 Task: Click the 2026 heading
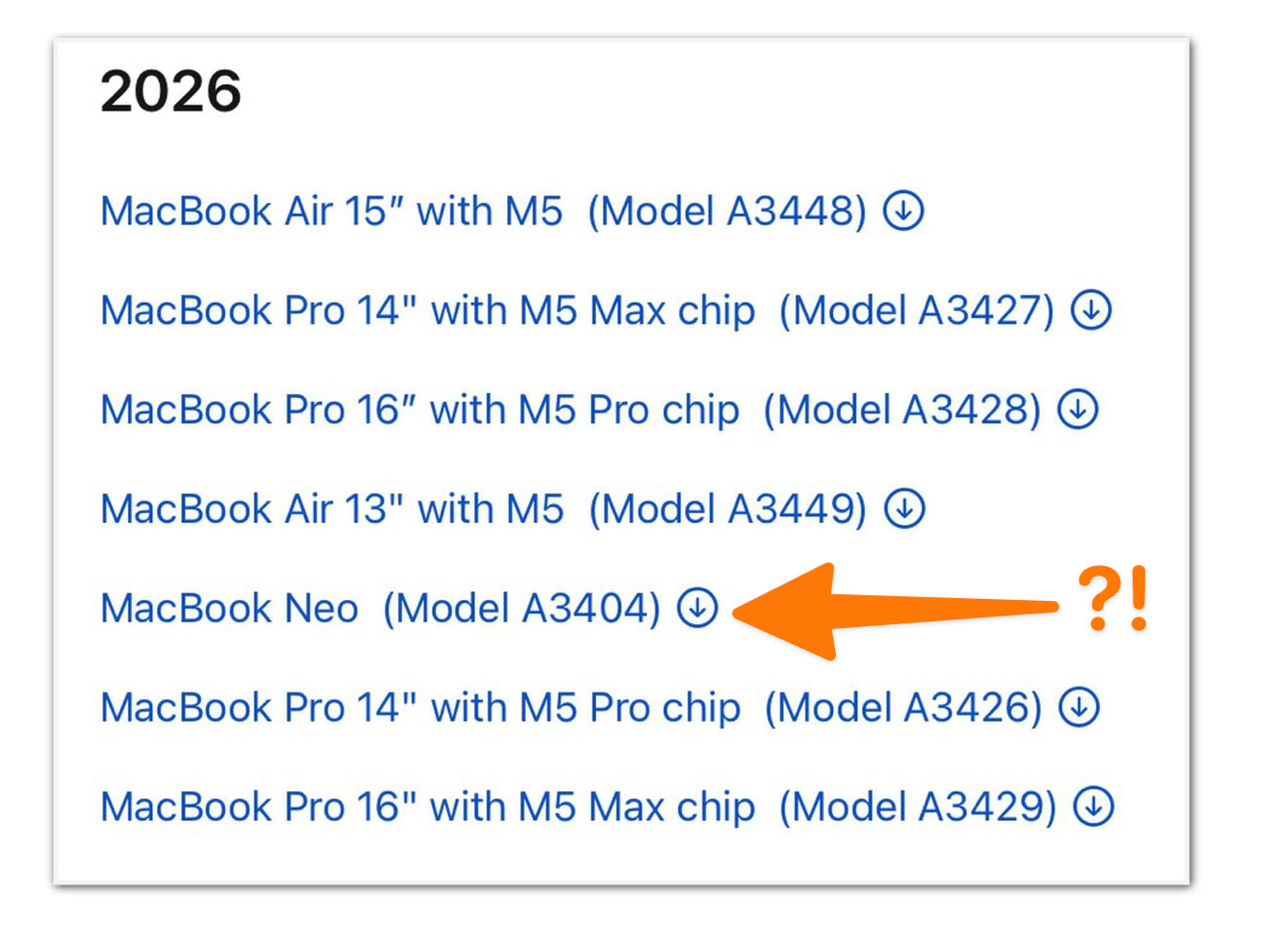171,92
